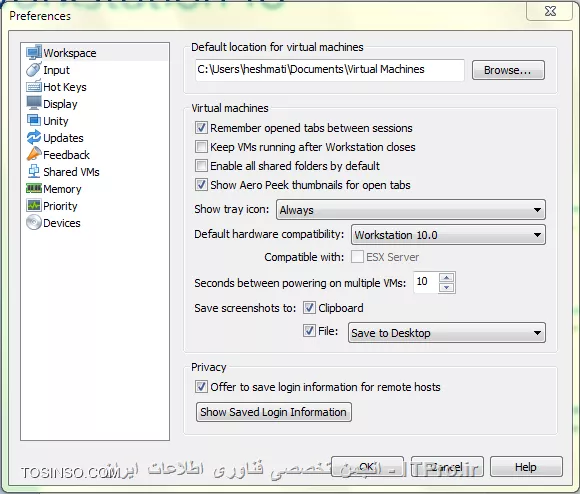The height and width of the screenshot is (494, 580).
Task: Click the Updates refresh arrows icon
Action: click(x=34, y=137)
